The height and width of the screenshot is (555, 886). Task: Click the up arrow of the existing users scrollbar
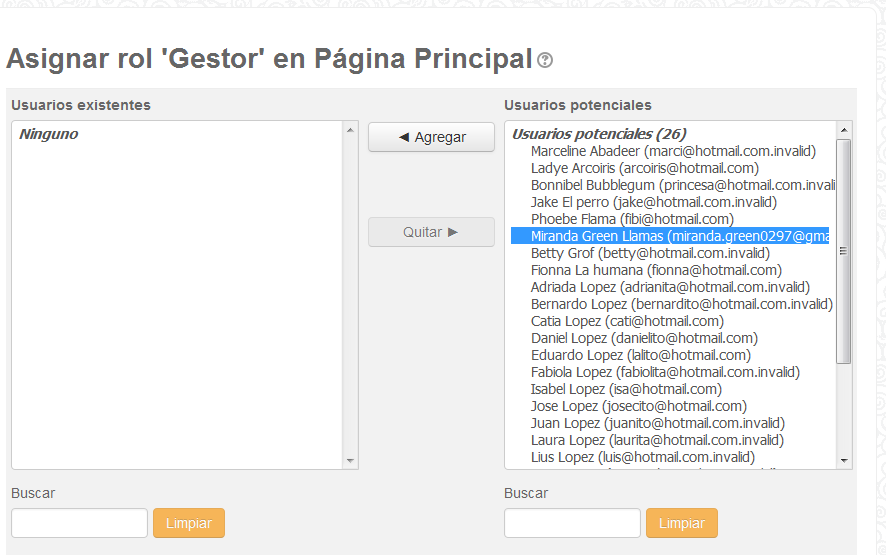350,131
